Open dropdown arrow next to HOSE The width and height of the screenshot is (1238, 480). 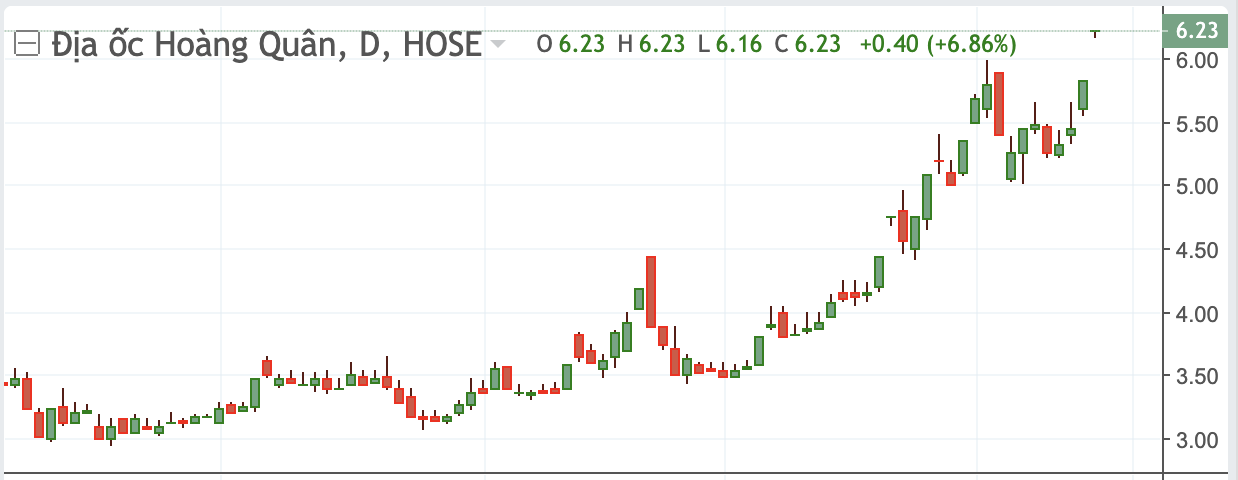(x=497, y=45)
